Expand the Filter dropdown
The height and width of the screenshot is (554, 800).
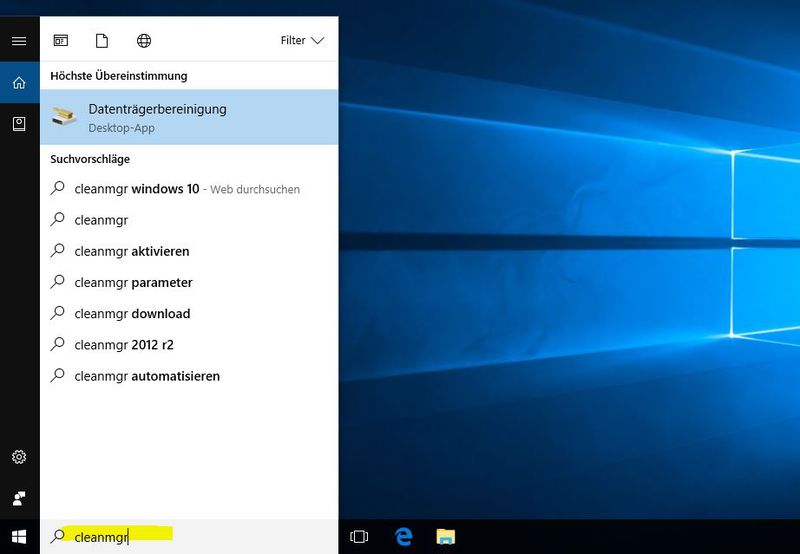tap(302, 40)
